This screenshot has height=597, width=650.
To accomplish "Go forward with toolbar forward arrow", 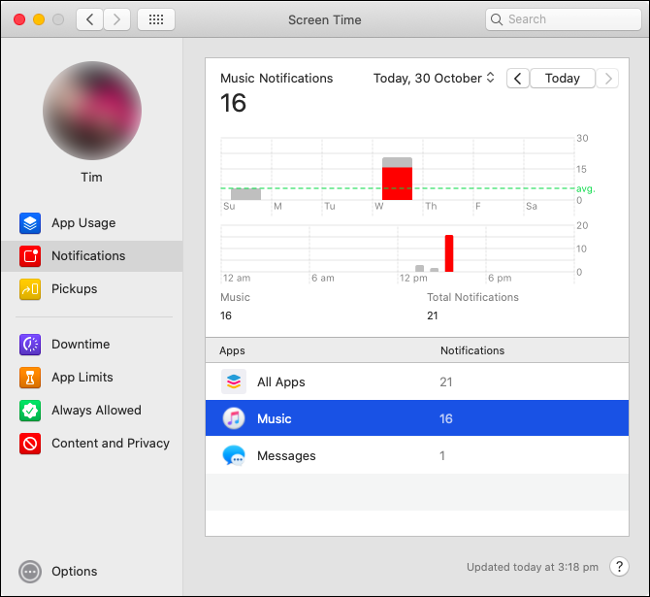I will tap(117, 19).
